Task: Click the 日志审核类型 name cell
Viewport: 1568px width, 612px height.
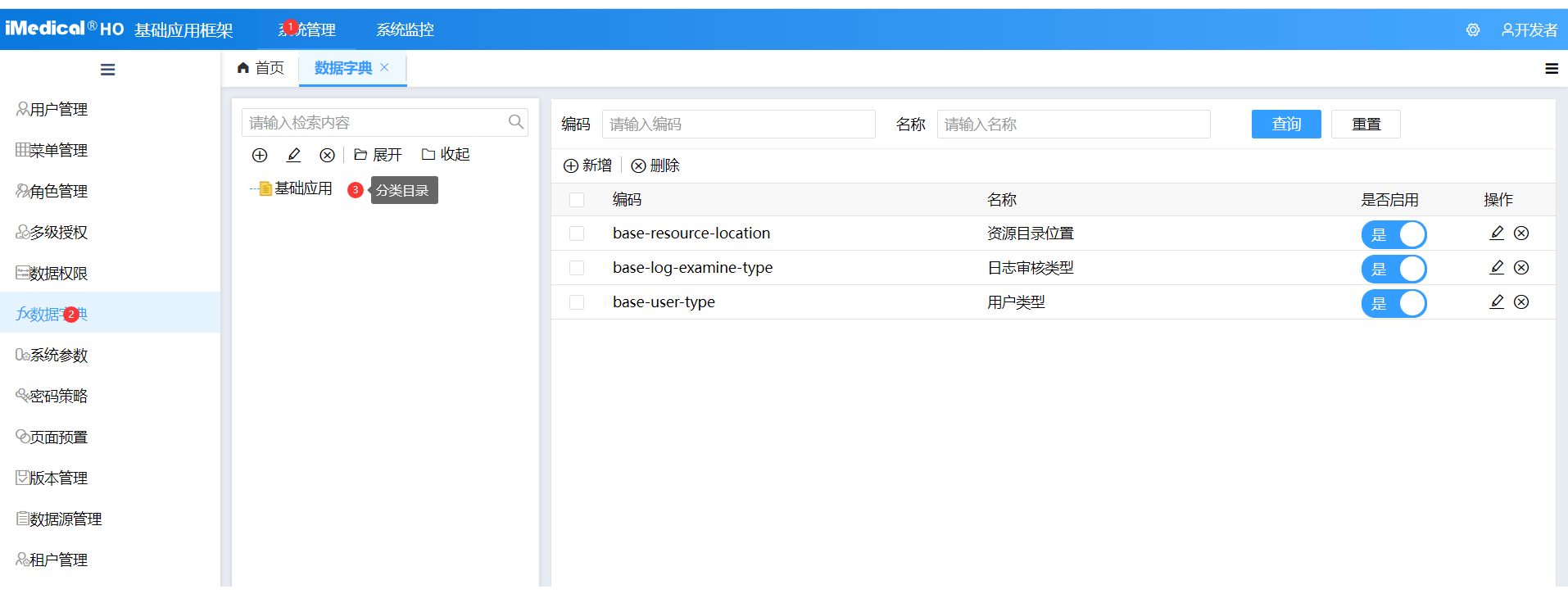Action: (x=1031, y=268)
